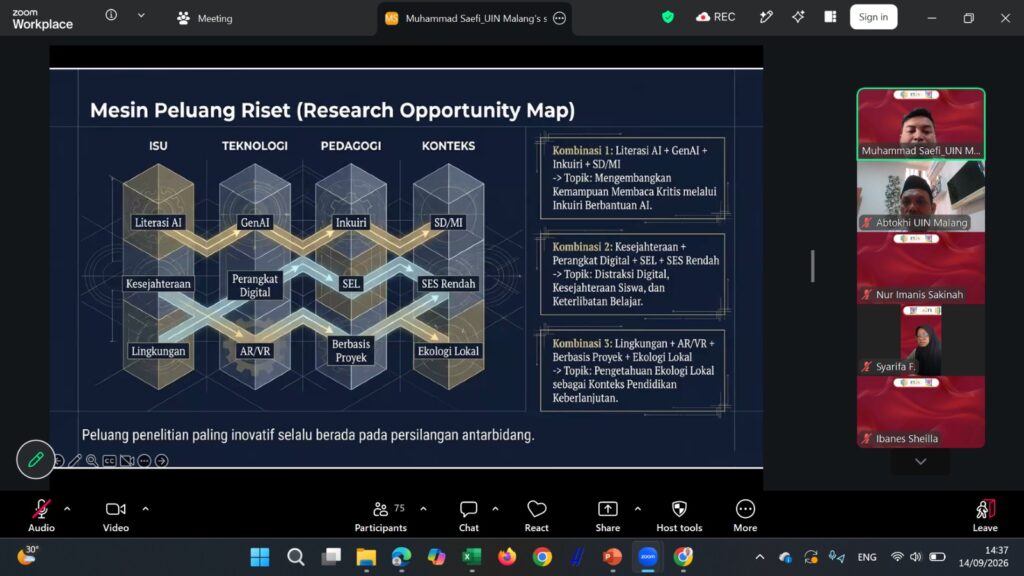Select Muhammad Saefi_UIN Malang's screen tab
Screen dimensions: 1024x576
tap(475, 18)
